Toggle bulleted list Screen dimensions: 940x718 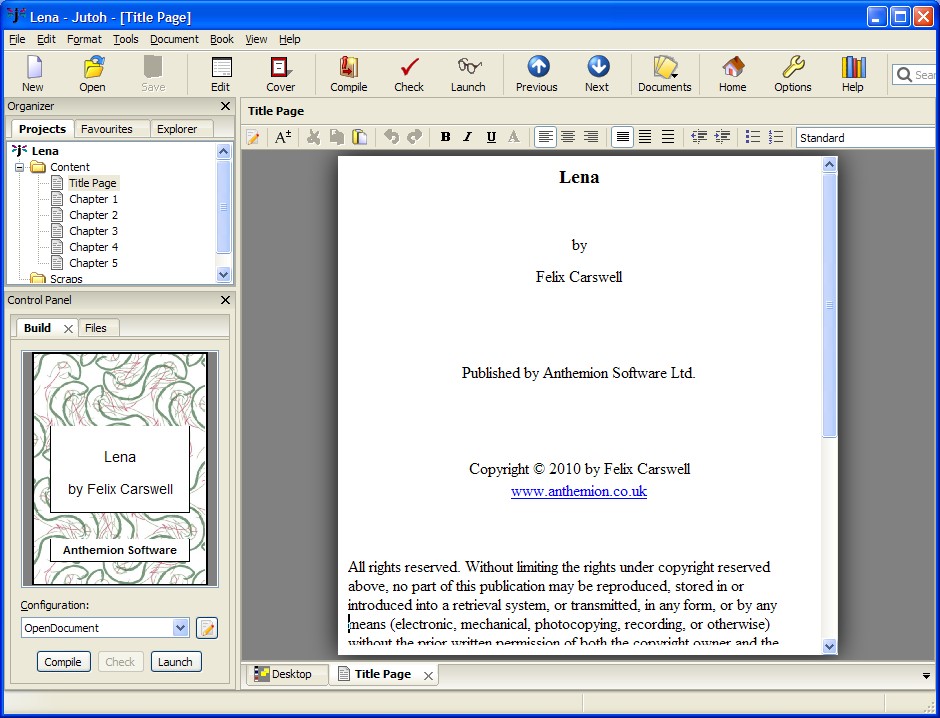[x=753, y=137]
